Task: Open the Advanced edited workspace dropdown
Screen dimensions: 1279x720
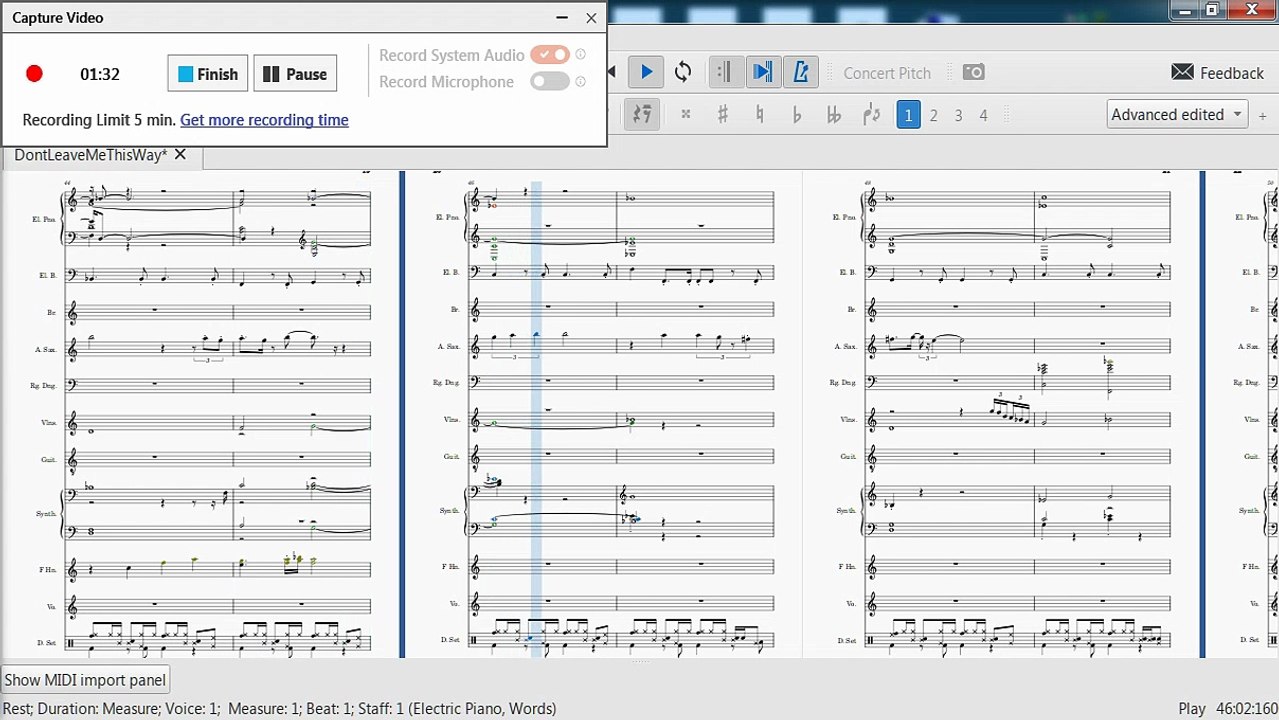Action: [1177, 114]
